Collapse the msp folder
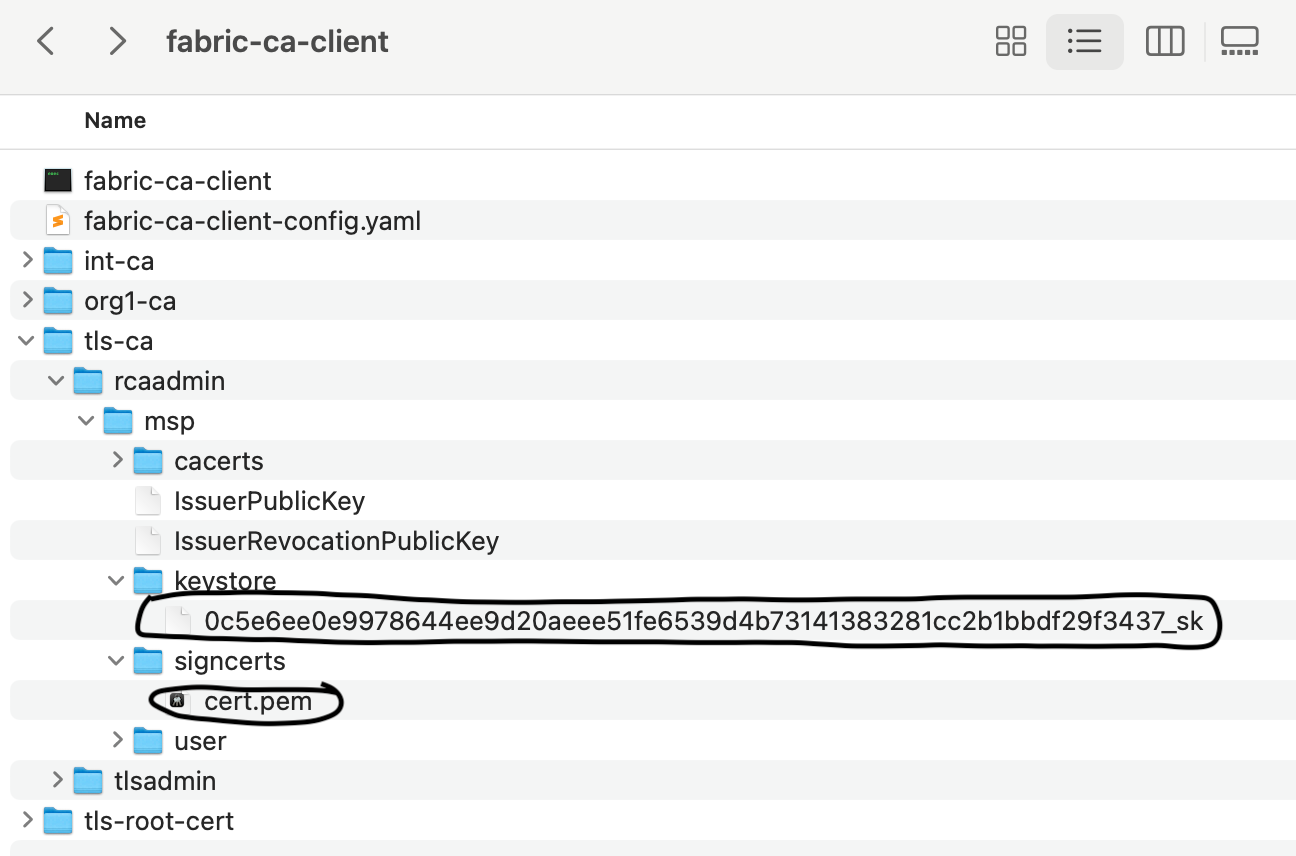 [87, 421]
